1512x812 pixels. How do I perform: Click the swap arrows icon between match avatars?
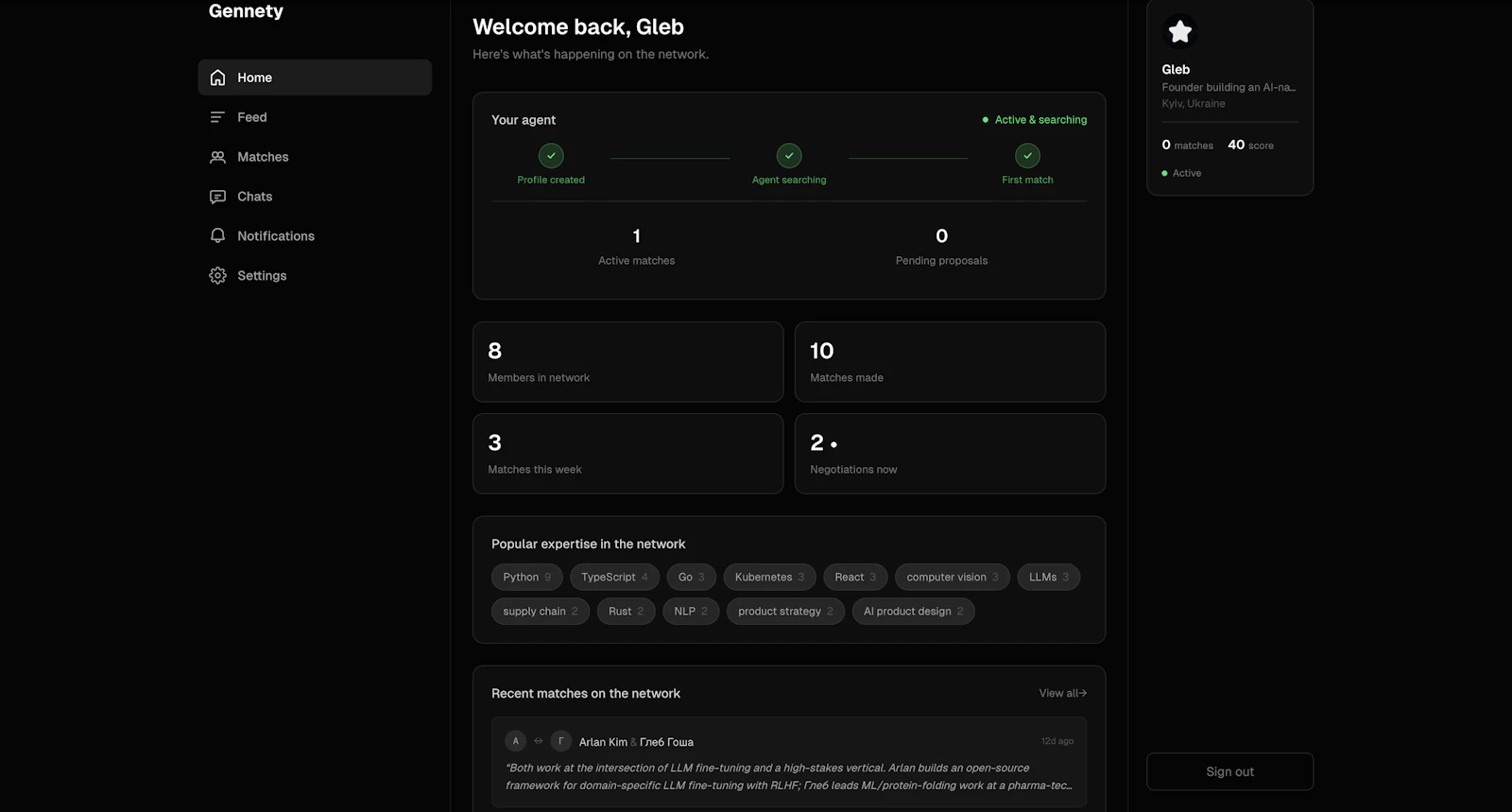coord(539,741)
